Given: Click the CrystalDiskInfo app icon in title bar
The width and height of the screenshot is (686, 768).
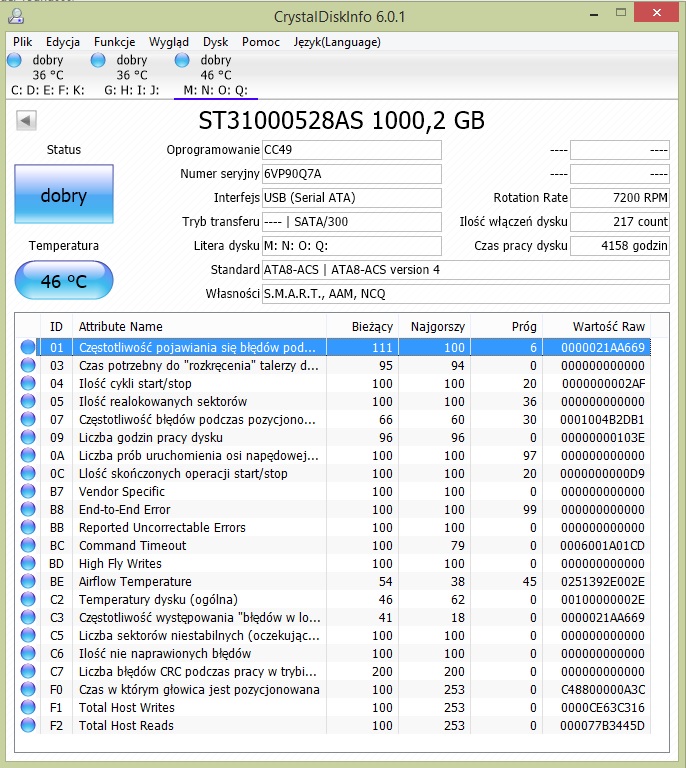Looking at the screenshot, I should tap(16, 16).
